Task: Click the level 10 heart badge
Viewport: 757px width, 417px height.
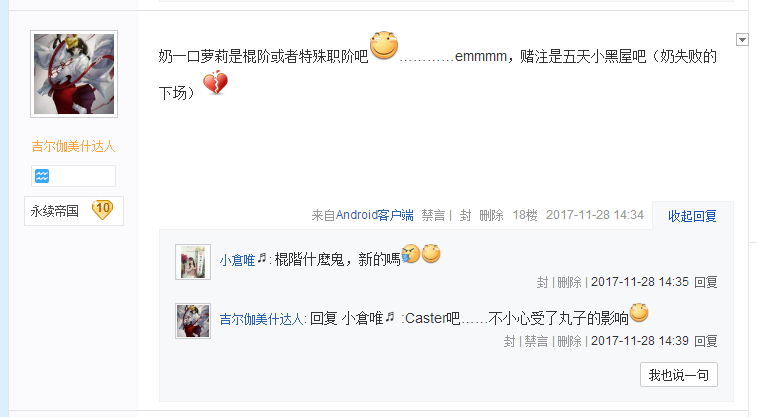Action: (x=102, y=210)
